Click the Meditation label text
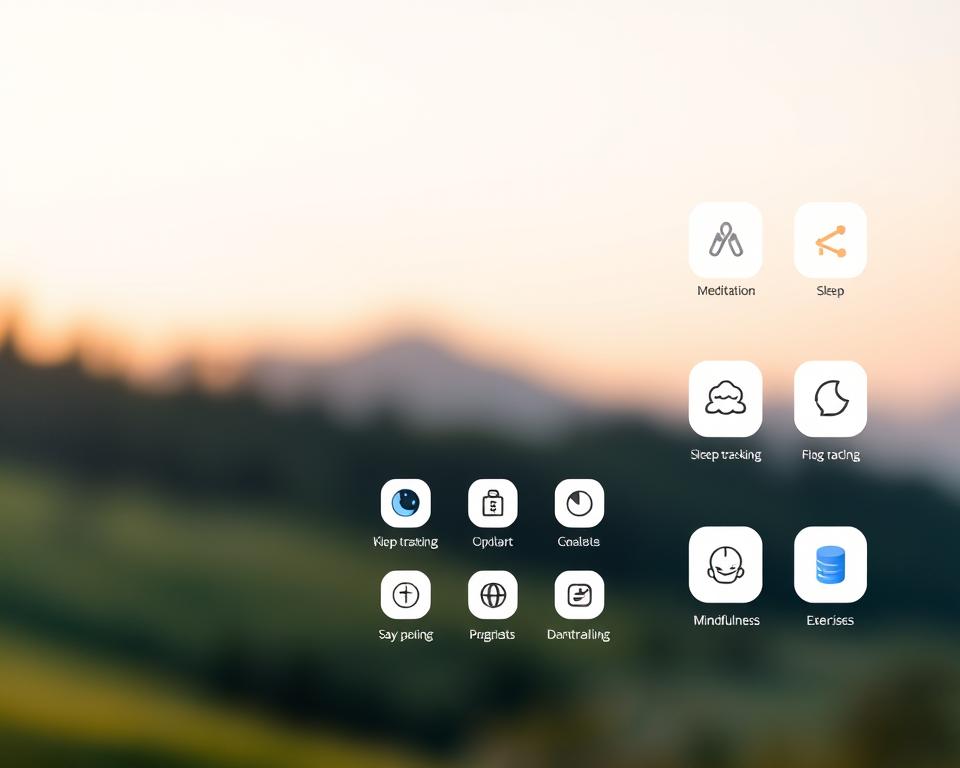Screen dimensions: 960x768 tap(726, 291)
